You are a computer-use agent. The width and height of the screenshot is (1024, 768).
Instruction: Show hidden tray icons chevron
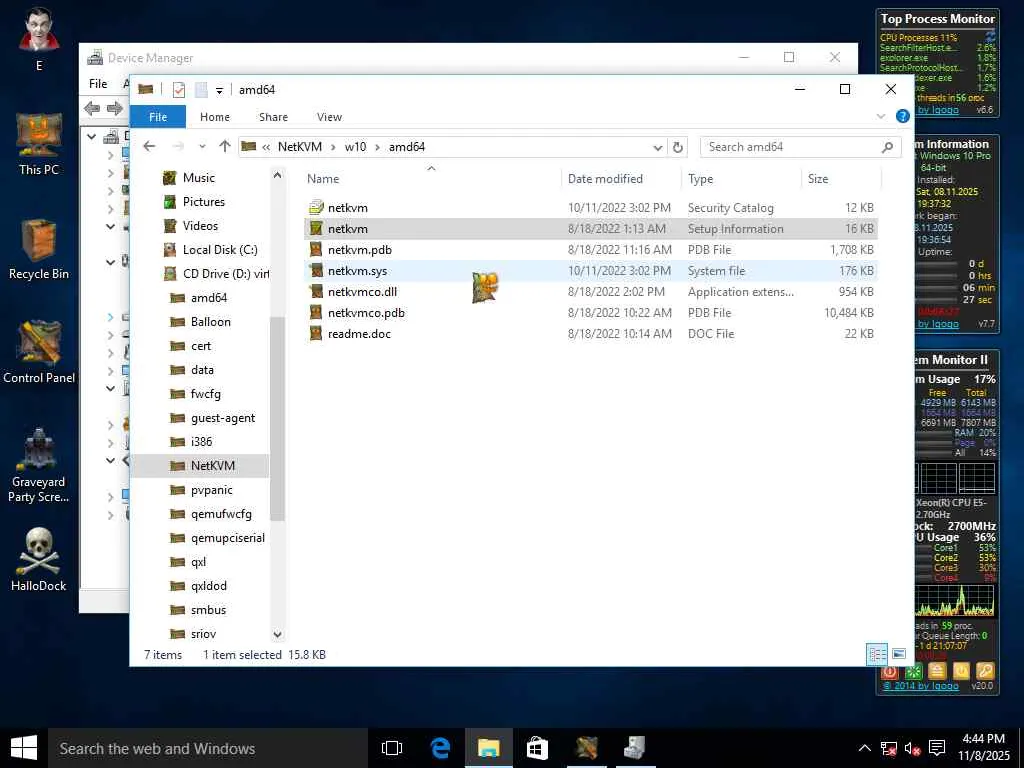point(864,748)
